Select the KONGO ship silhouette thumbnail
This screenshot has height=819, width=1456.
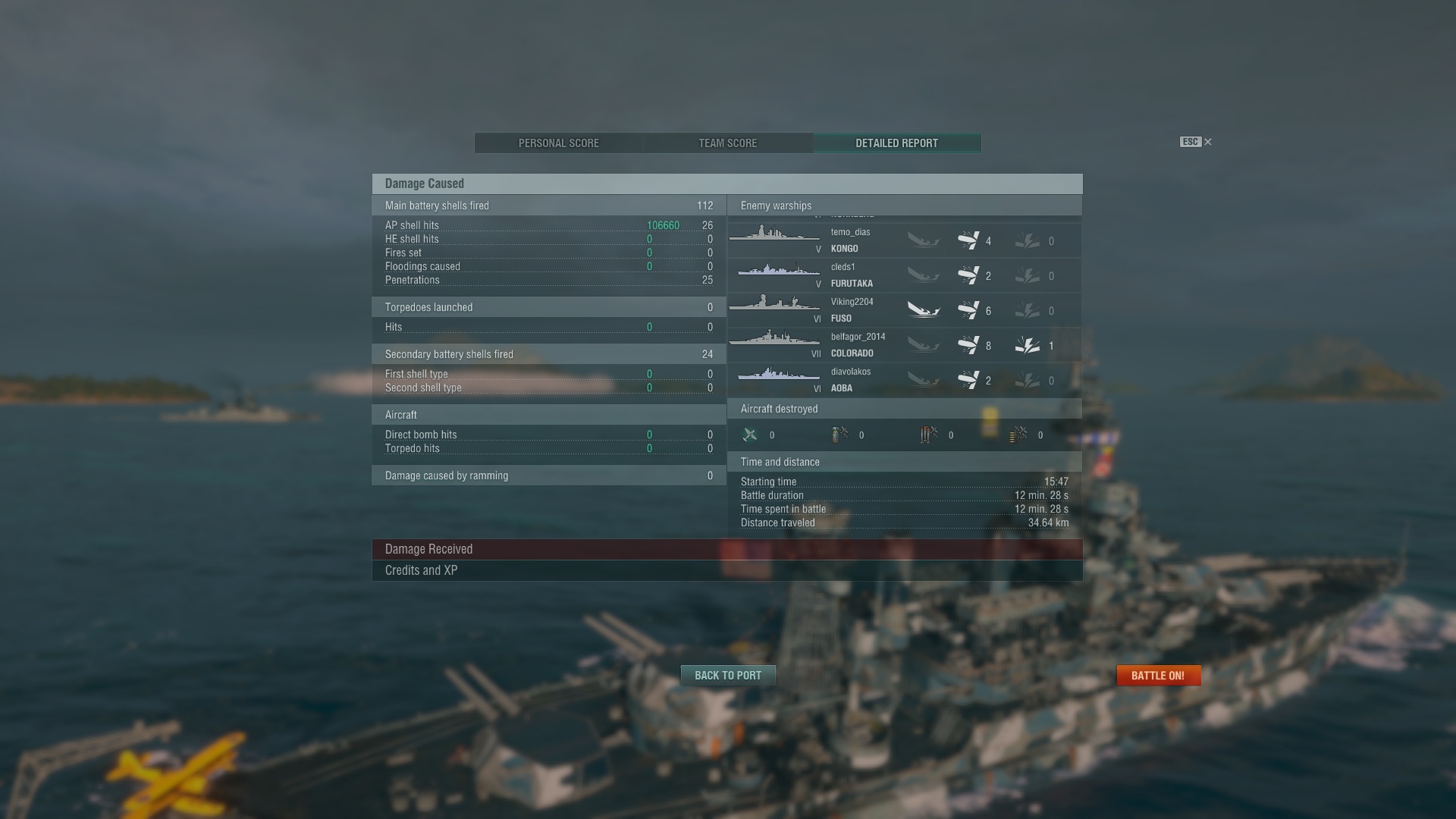(773, 234)
